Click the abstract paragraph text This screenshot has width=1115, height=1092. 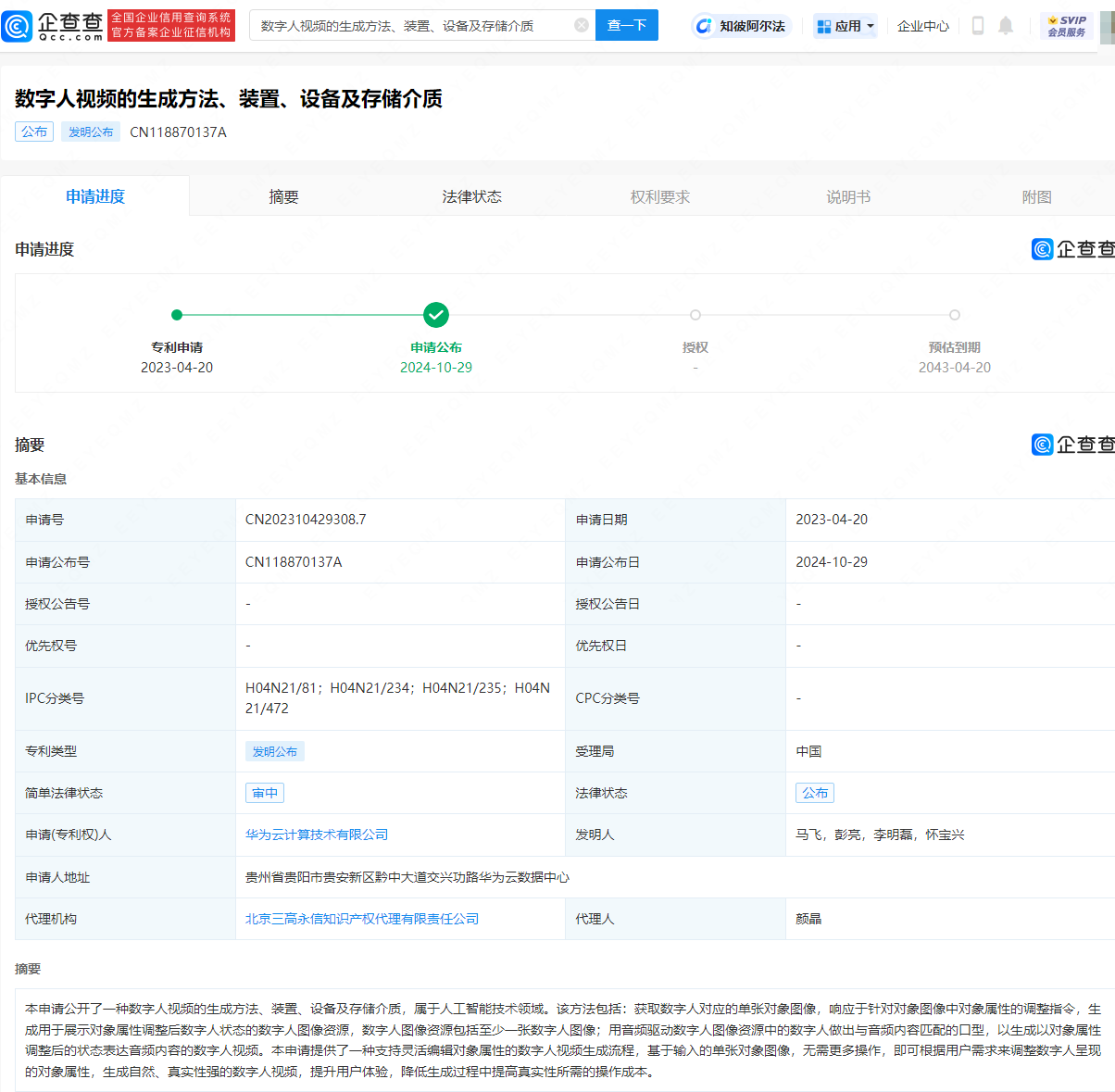563,1040
